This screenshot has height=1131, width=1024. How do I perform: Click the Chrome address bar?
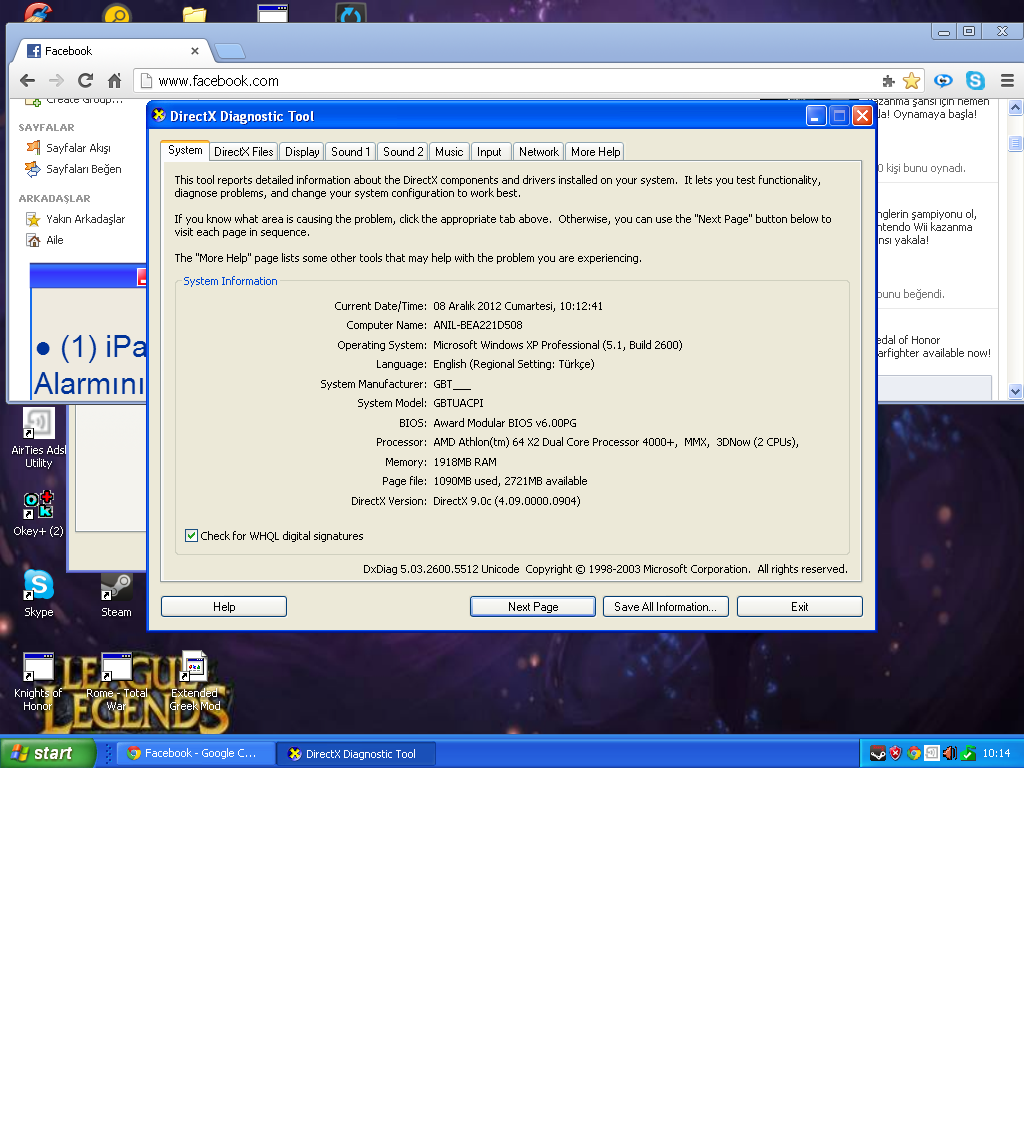click(500, 81)
